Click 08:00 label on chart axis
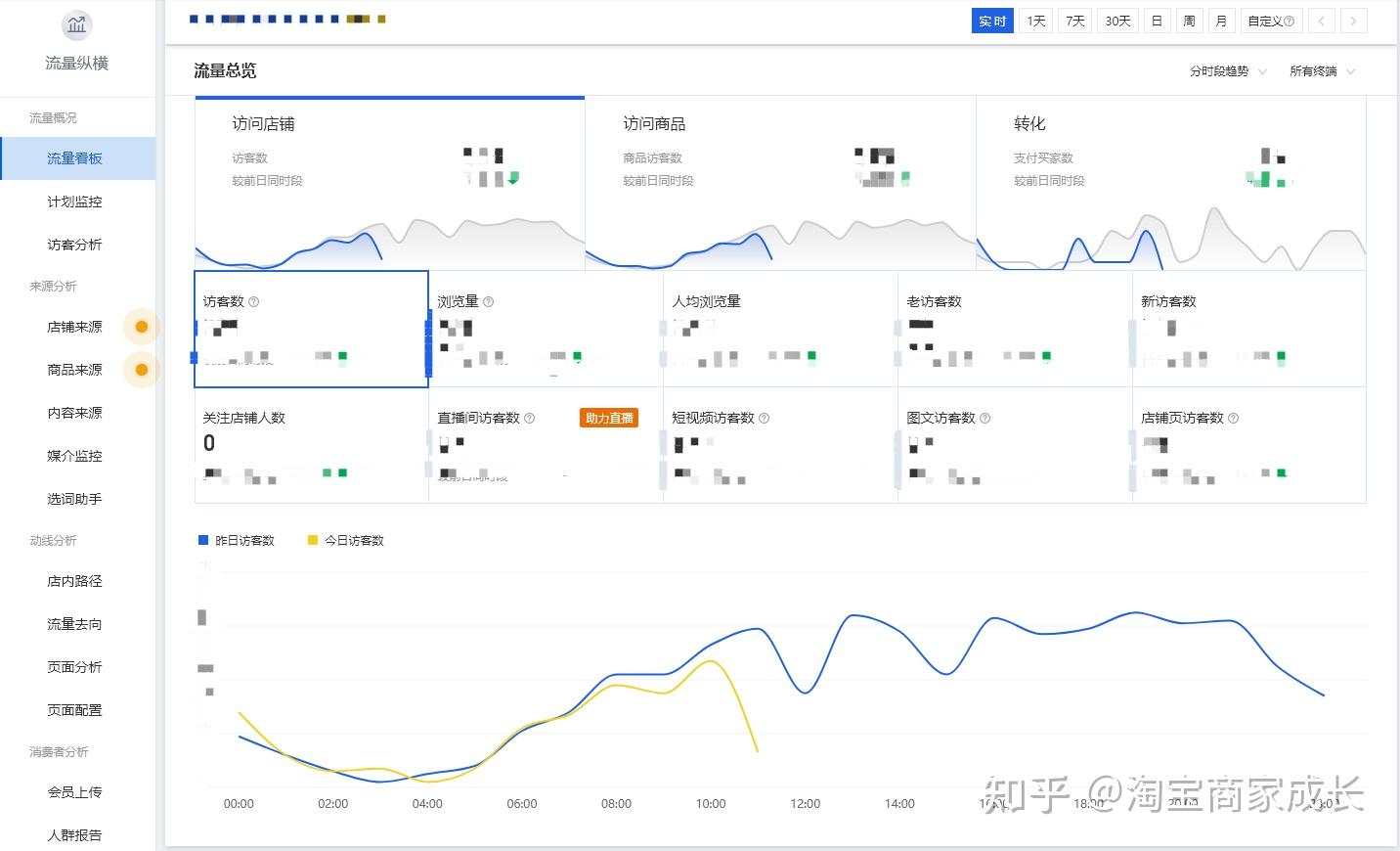This screenshot has height=851, width=1400. pyautogui.click(x=616, y=804)
